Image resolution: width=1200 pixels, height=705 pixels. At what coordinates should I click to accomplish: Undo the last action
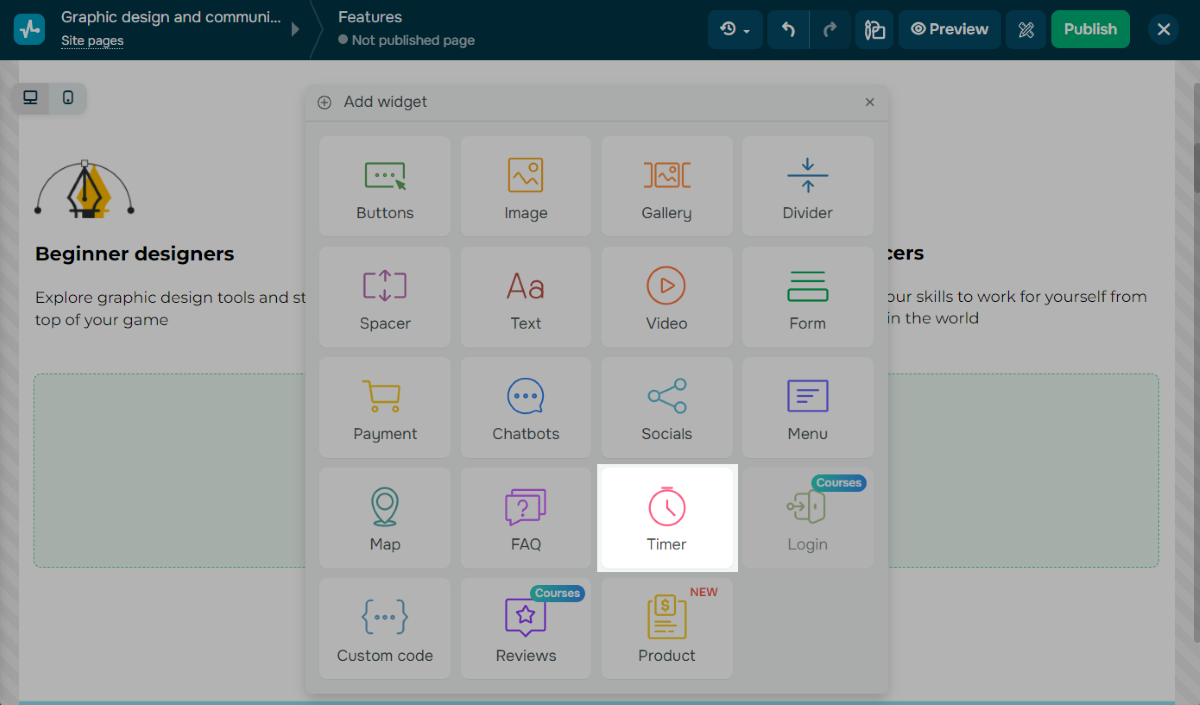pyautogui.click(x=788, y=30)
